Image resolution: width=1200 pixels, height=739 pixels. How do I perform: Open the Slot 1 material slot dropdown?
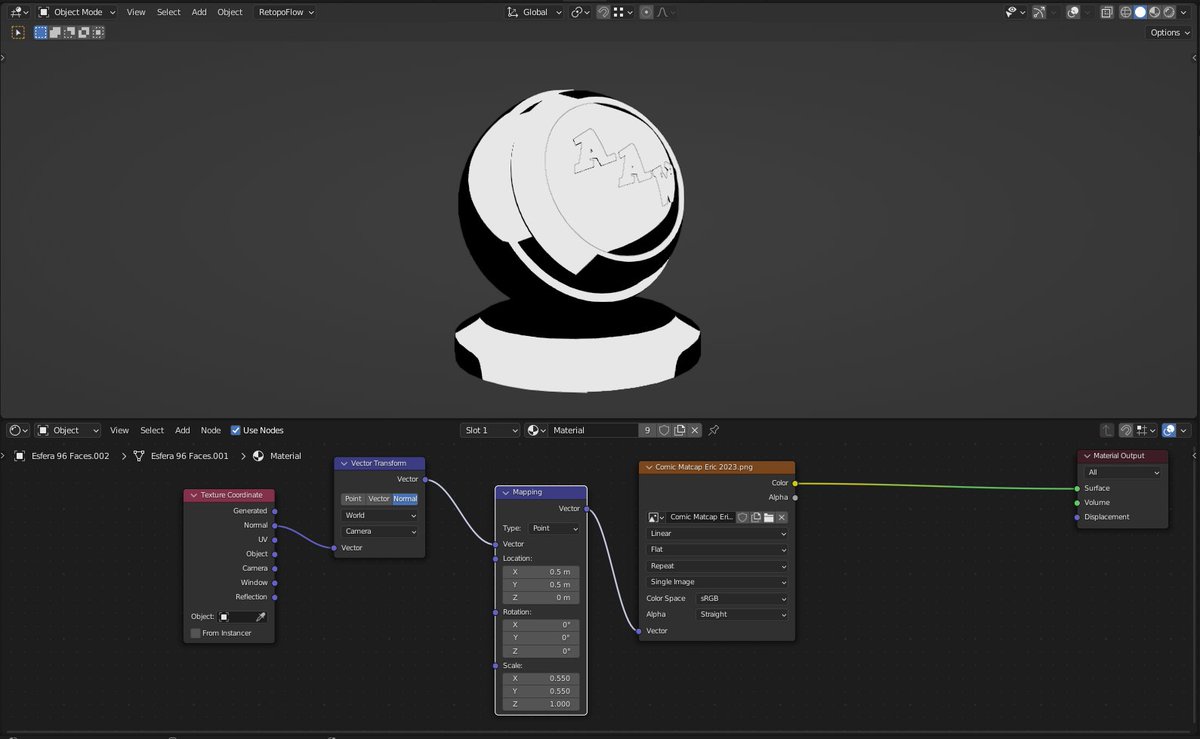point(490,430)
